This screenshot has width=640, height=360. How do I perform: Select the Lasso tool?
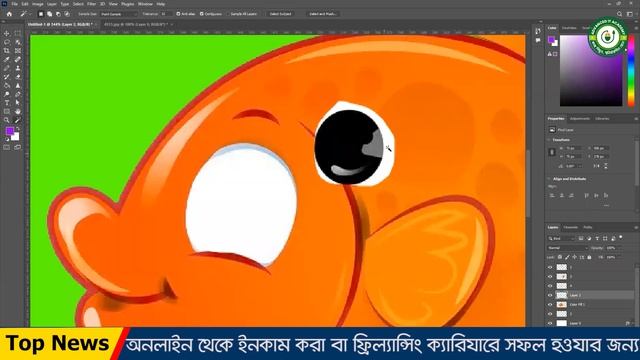[7, 42]
